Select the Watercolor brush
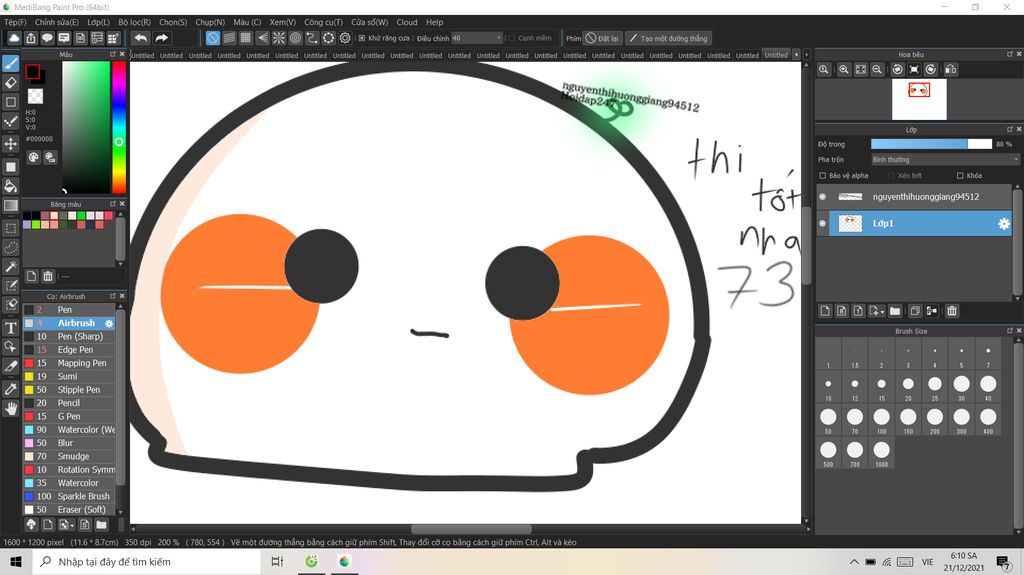Viewport: 1024px width, 575px height. [69, 483]
